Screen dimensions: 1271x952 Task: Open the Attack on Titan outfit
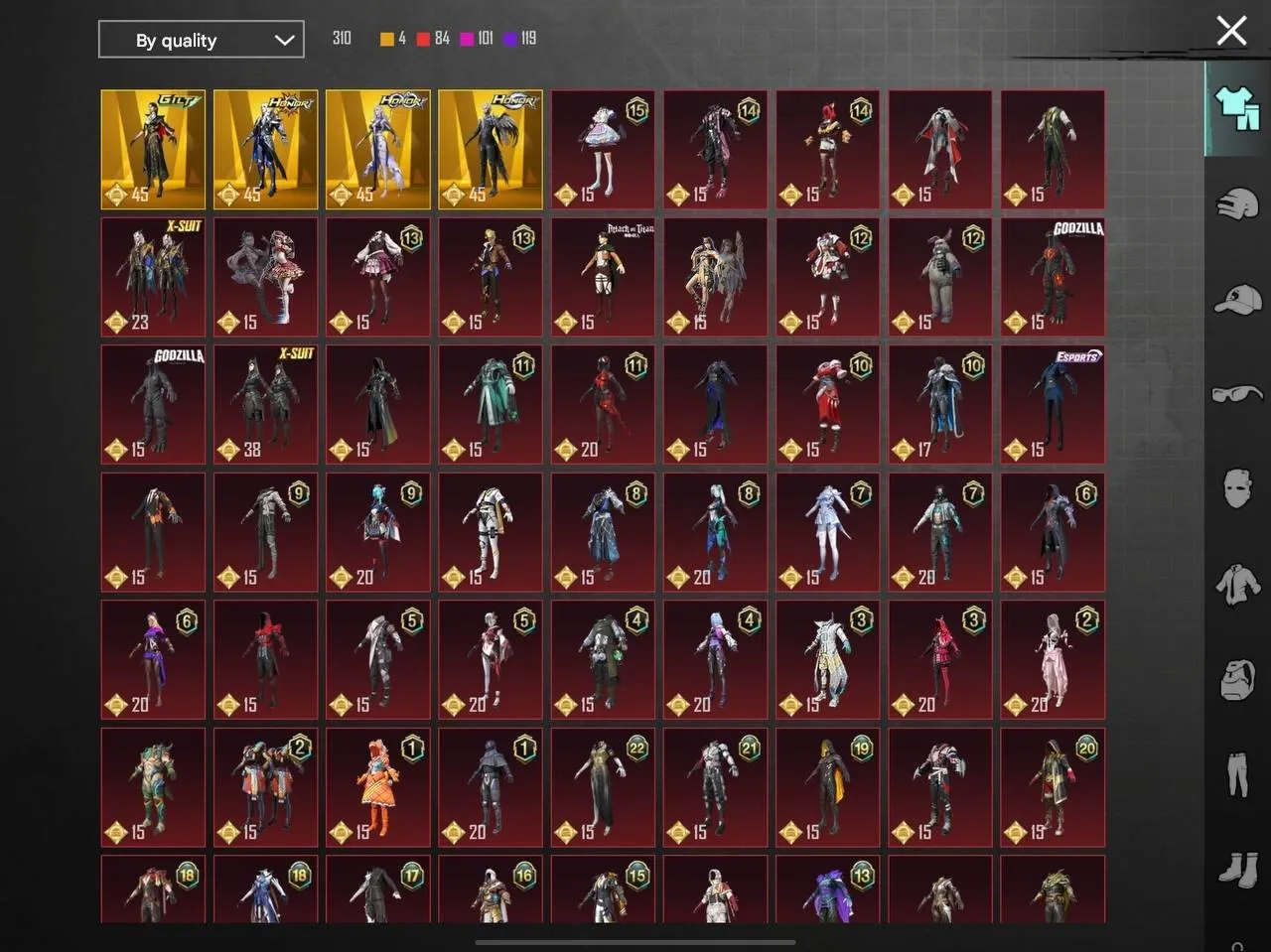pos(603,277)
